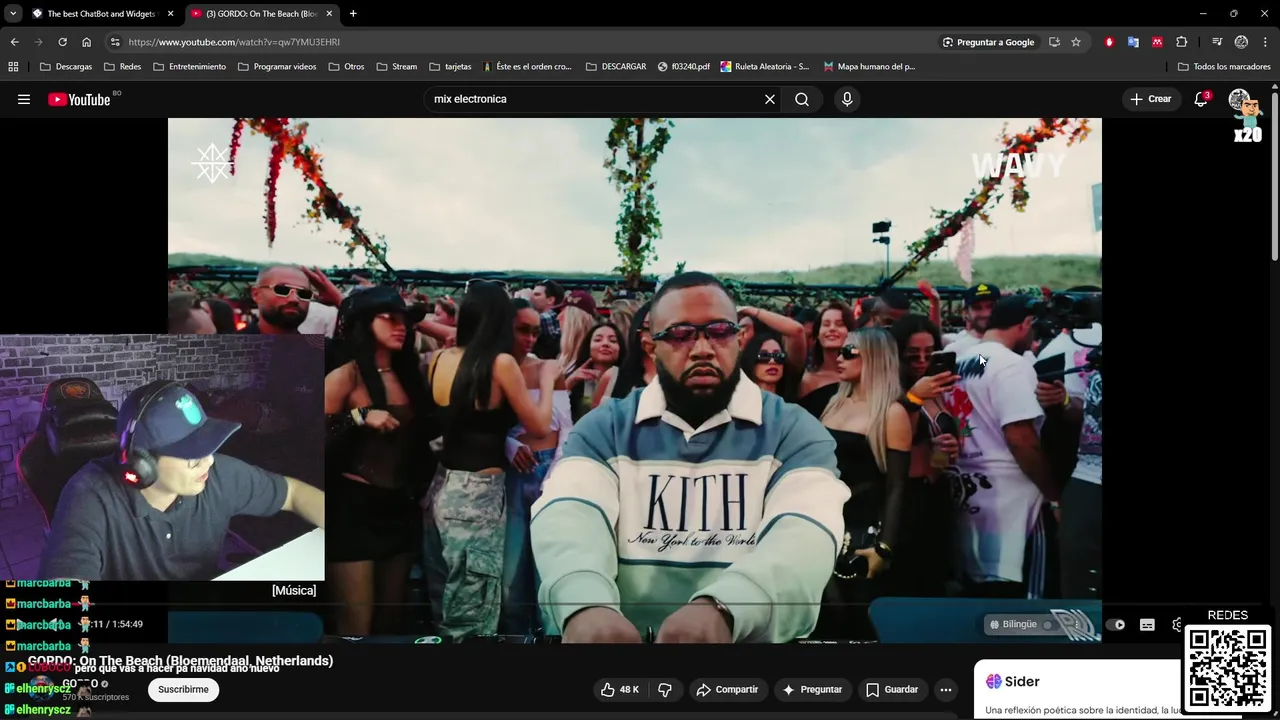Open the Bilingüe three-dot options
This screenshot has width=1280, height=720.
click(x=1075, y=624)
